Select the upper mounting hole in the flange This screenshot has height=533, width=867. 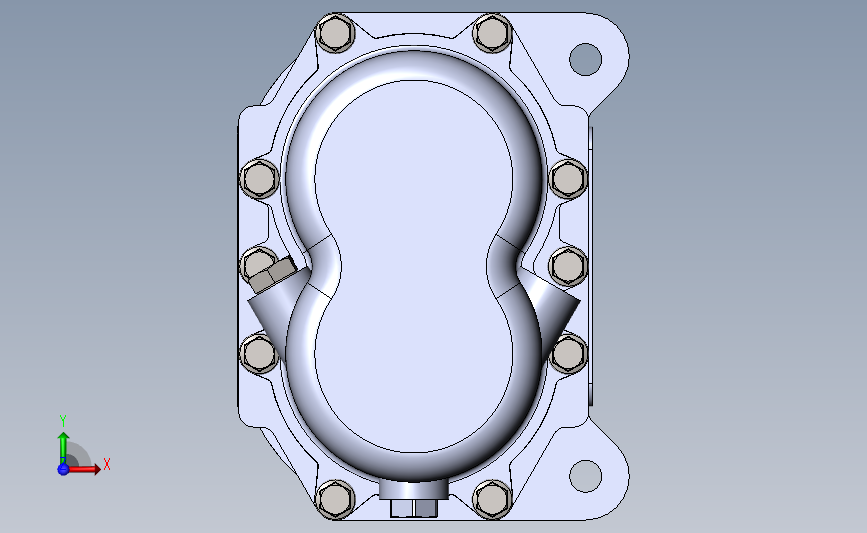(x=585, y=59)
